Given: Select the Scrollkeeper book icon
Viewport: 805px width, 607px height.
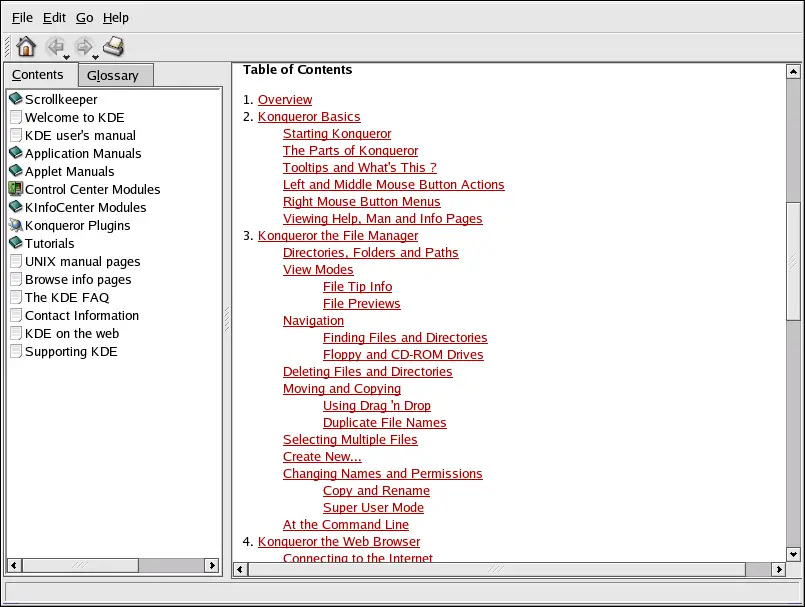Looking at the screenshot, I should 15,99.
